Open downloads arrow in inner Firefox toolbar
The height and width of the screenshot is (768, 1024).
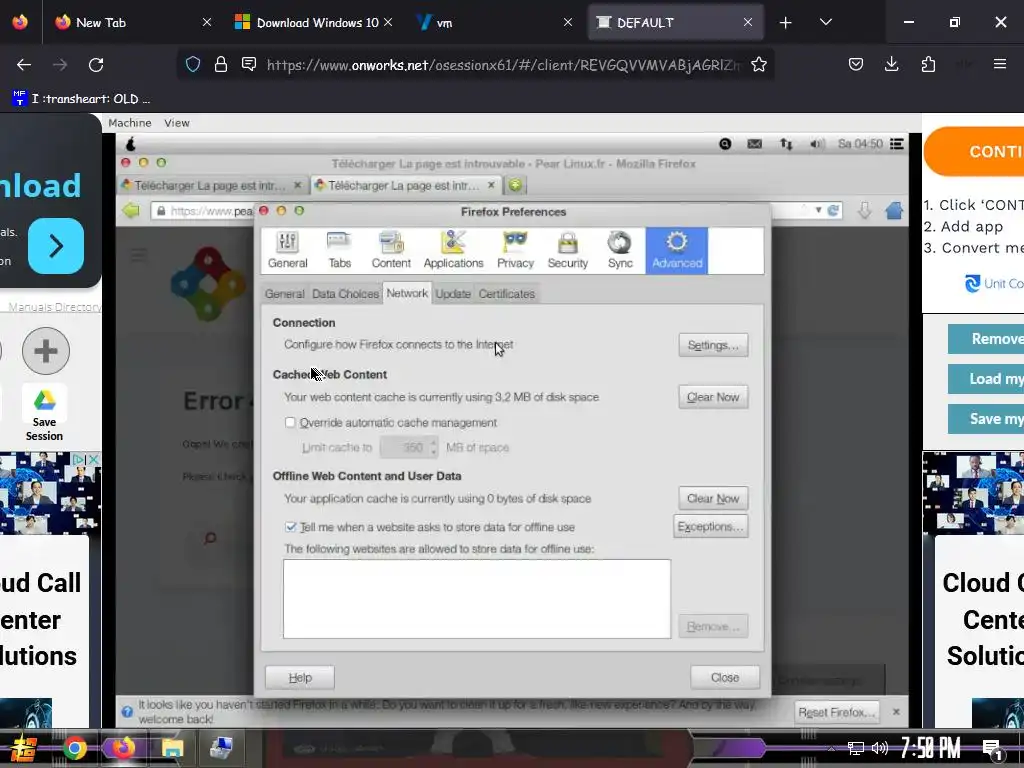point(864,210)
